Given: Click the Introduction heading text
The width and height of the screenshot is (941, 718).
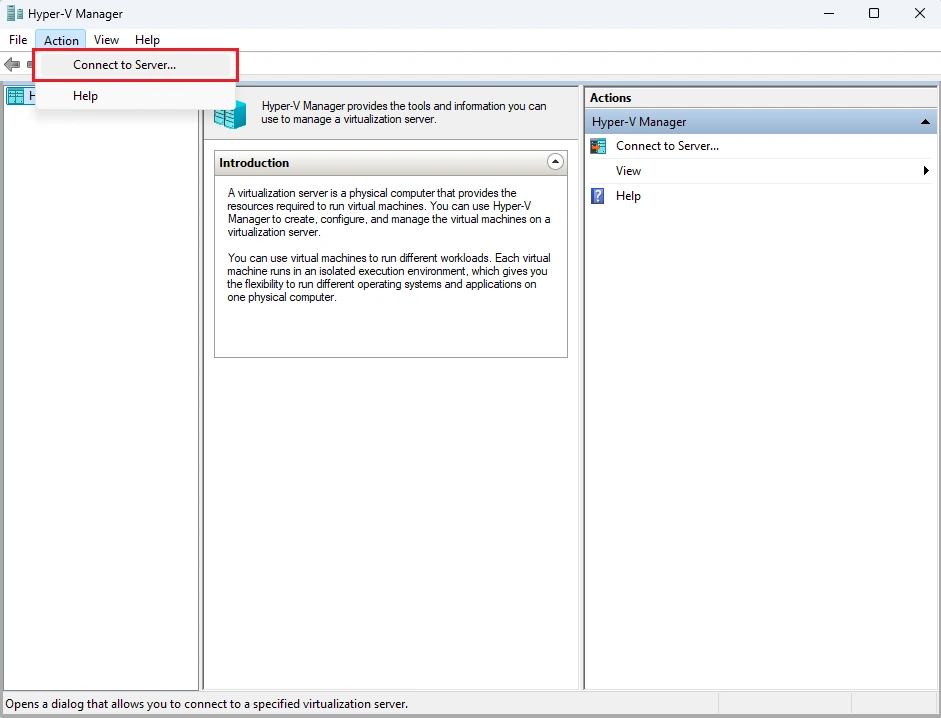Looking at the screenshot, I should 254,163.
